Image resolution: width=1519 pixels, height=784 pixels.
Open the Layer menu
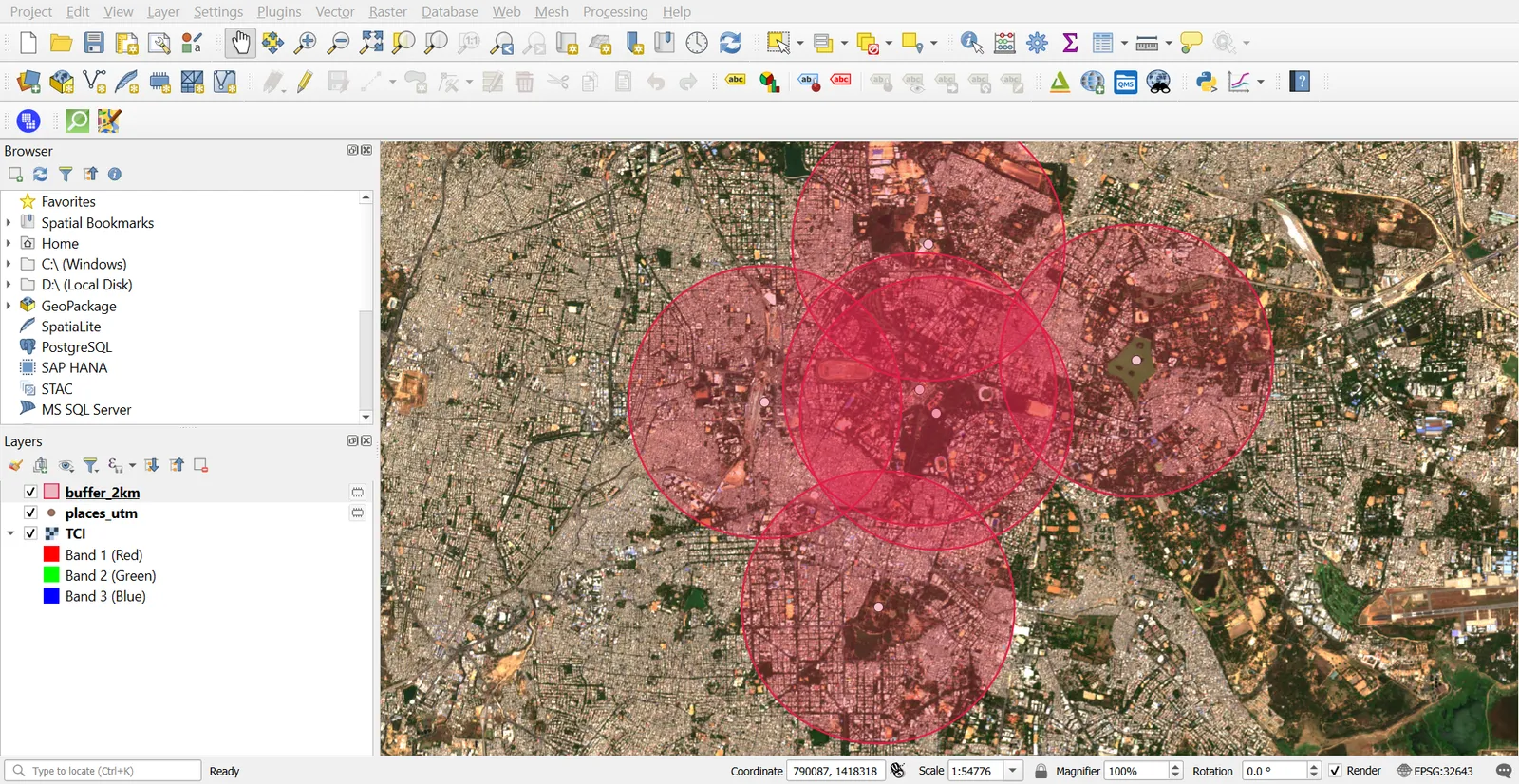point(163,11)
